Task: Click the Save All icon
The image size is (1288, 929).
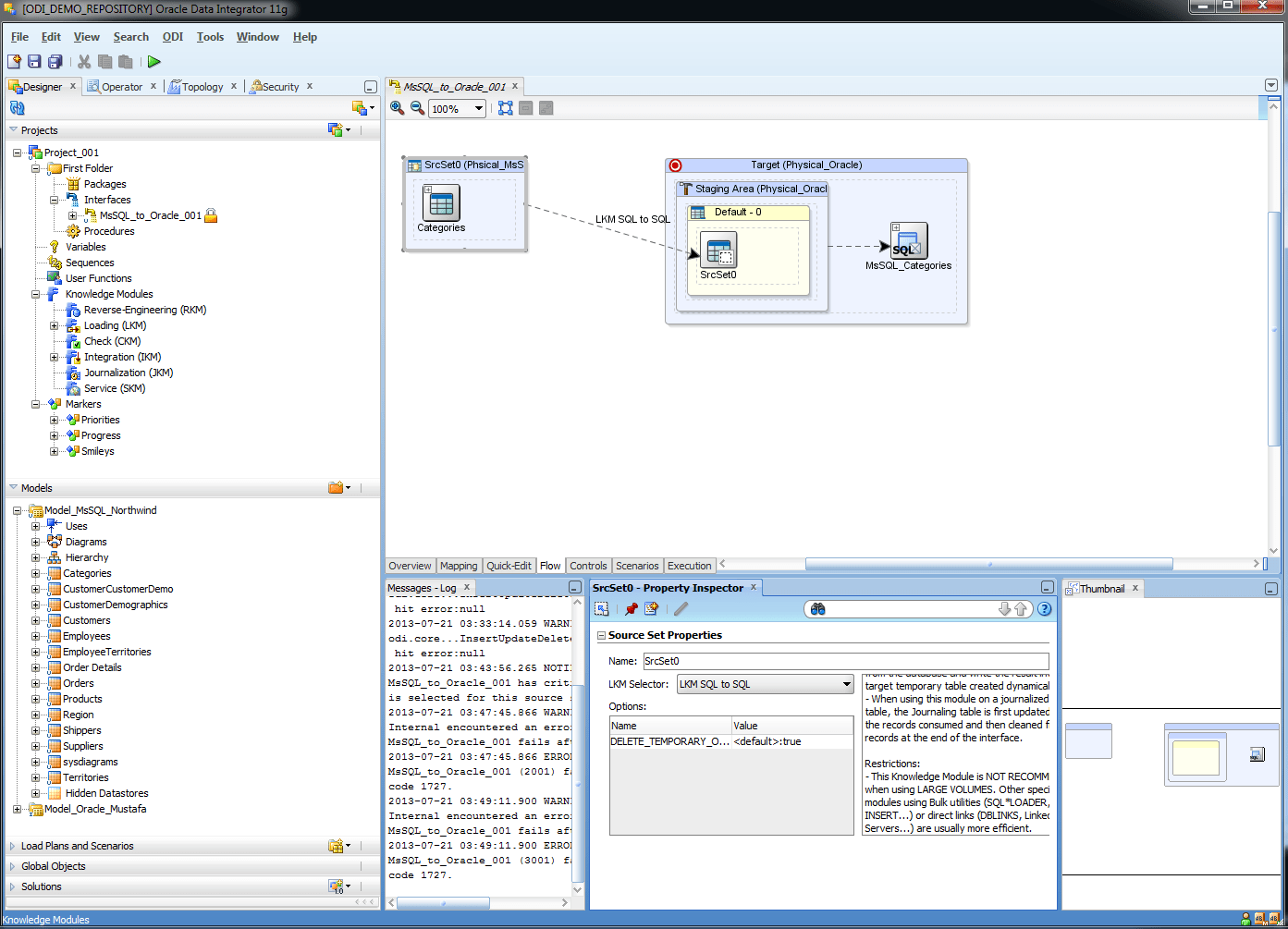Action: 55,61
